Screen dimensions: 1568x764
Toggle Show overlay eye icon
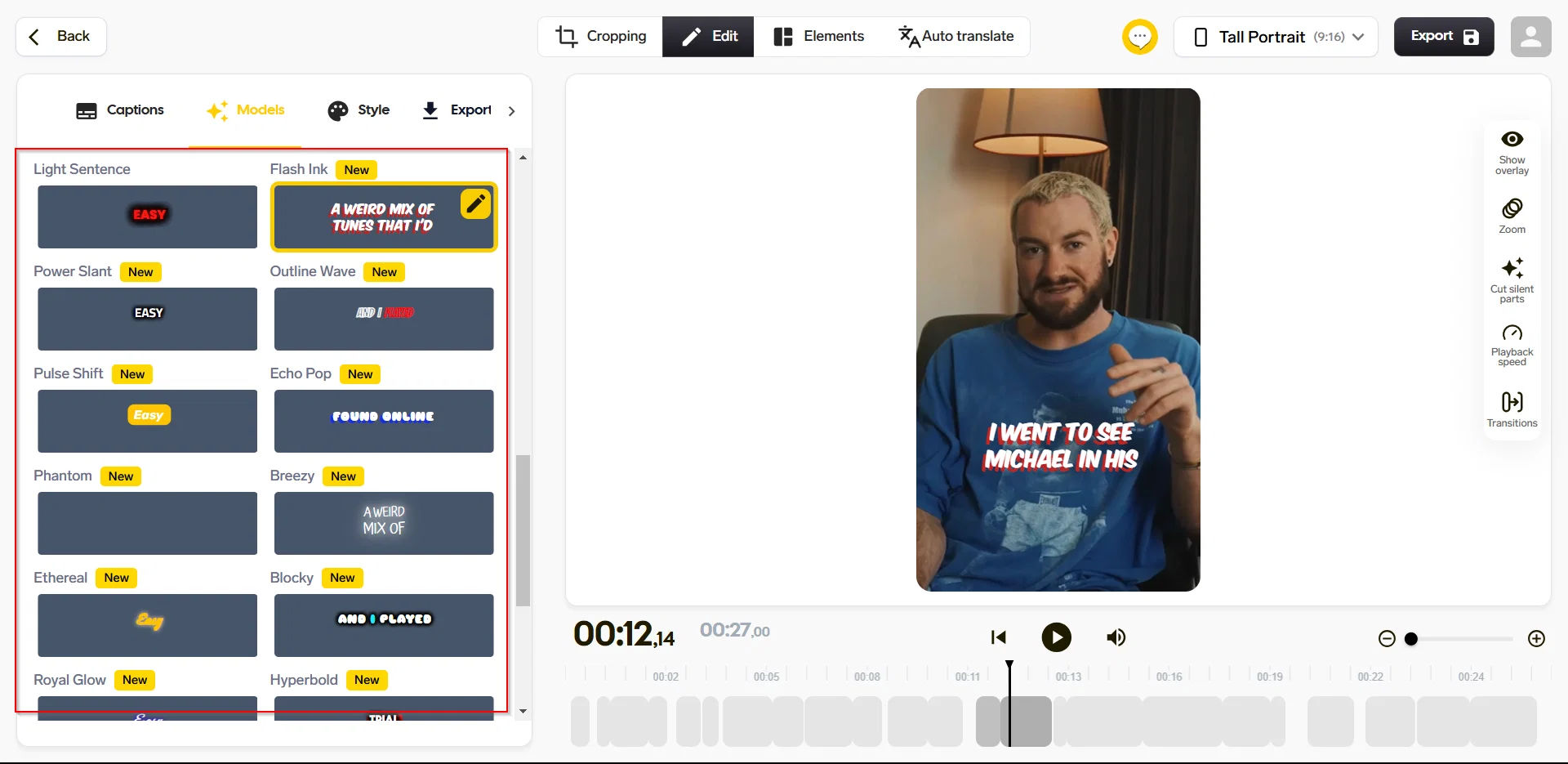pos(1512,139)
